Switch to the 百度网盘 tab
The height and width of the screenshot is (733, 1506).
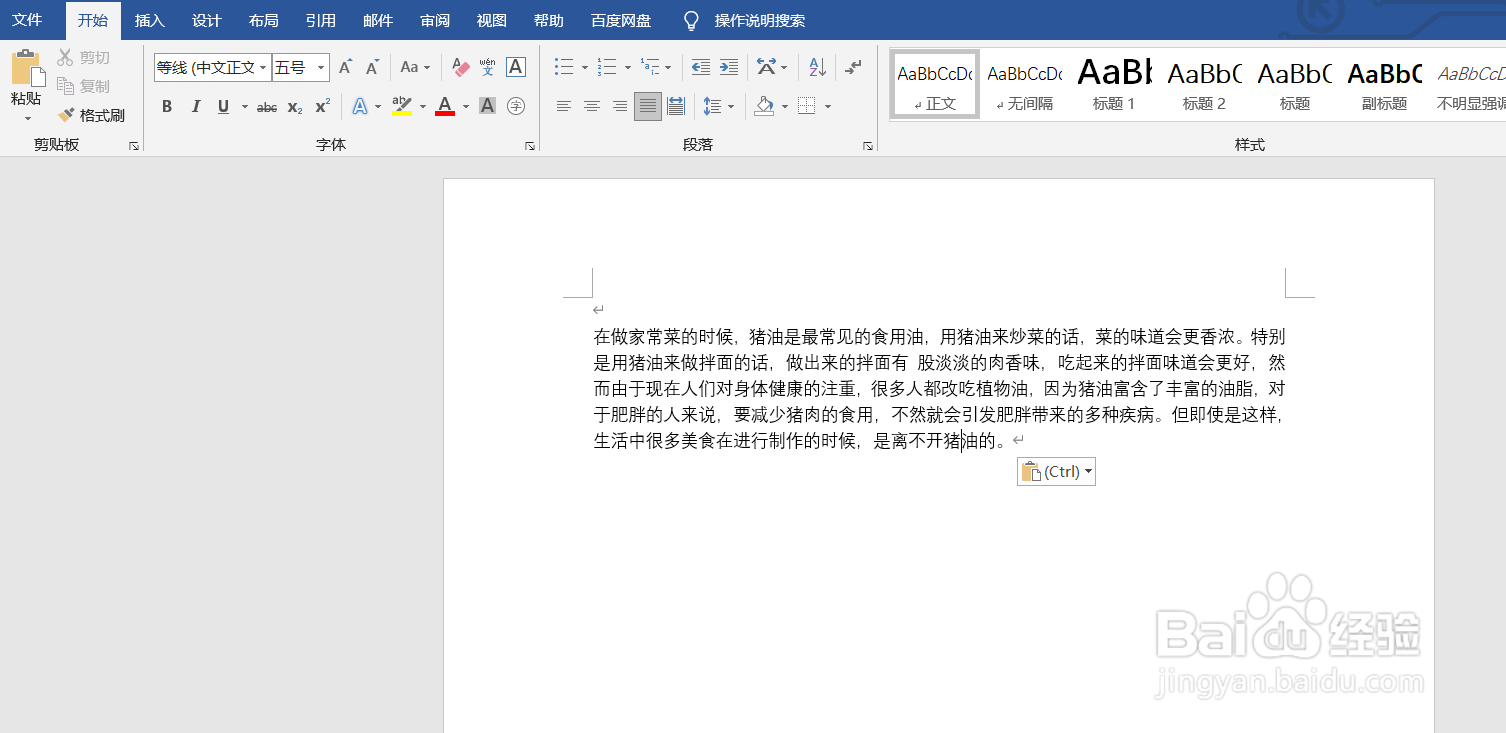(621, 20)
